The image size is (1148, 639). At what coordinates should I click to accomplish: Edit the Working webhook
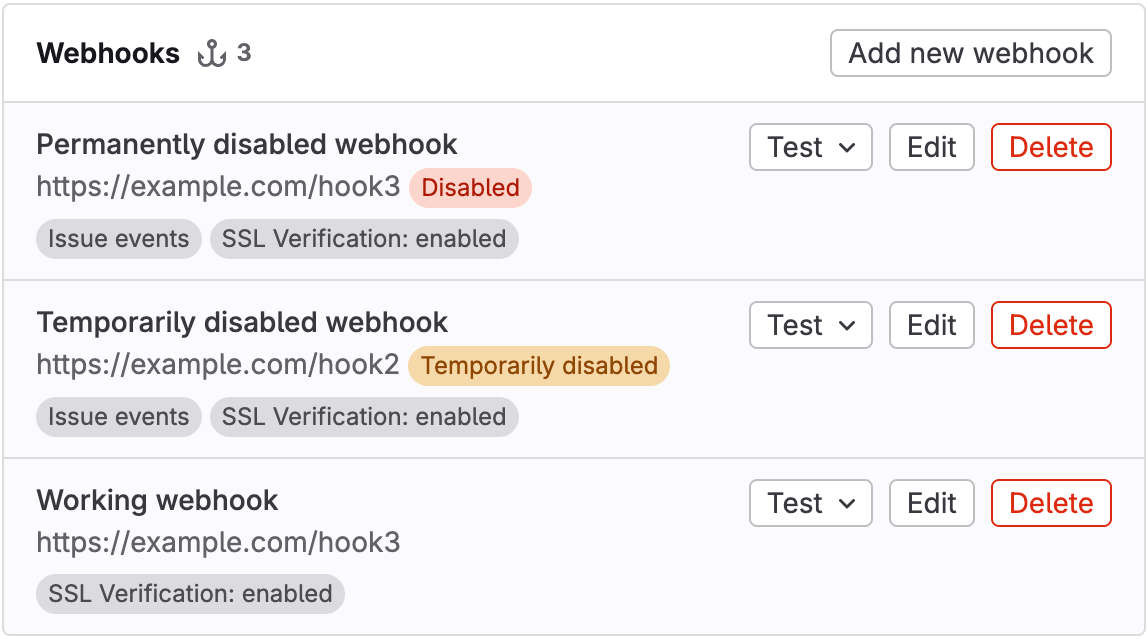[931, 503]
